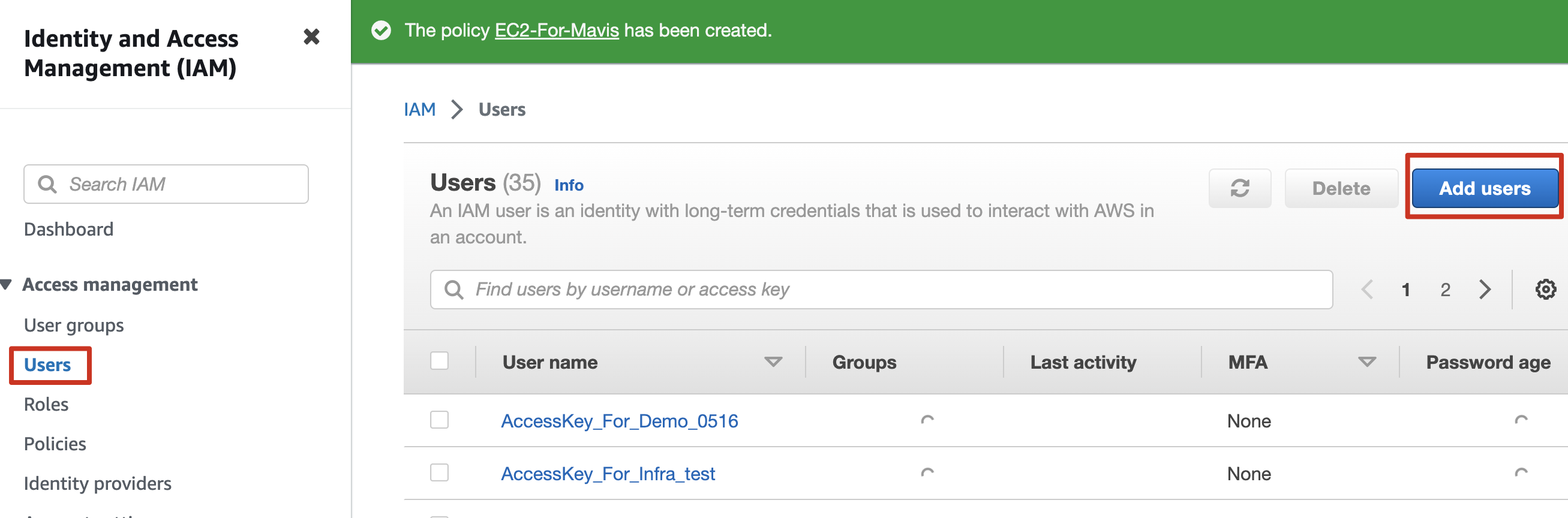Open Roles in the sidebar

click(46, 404)
